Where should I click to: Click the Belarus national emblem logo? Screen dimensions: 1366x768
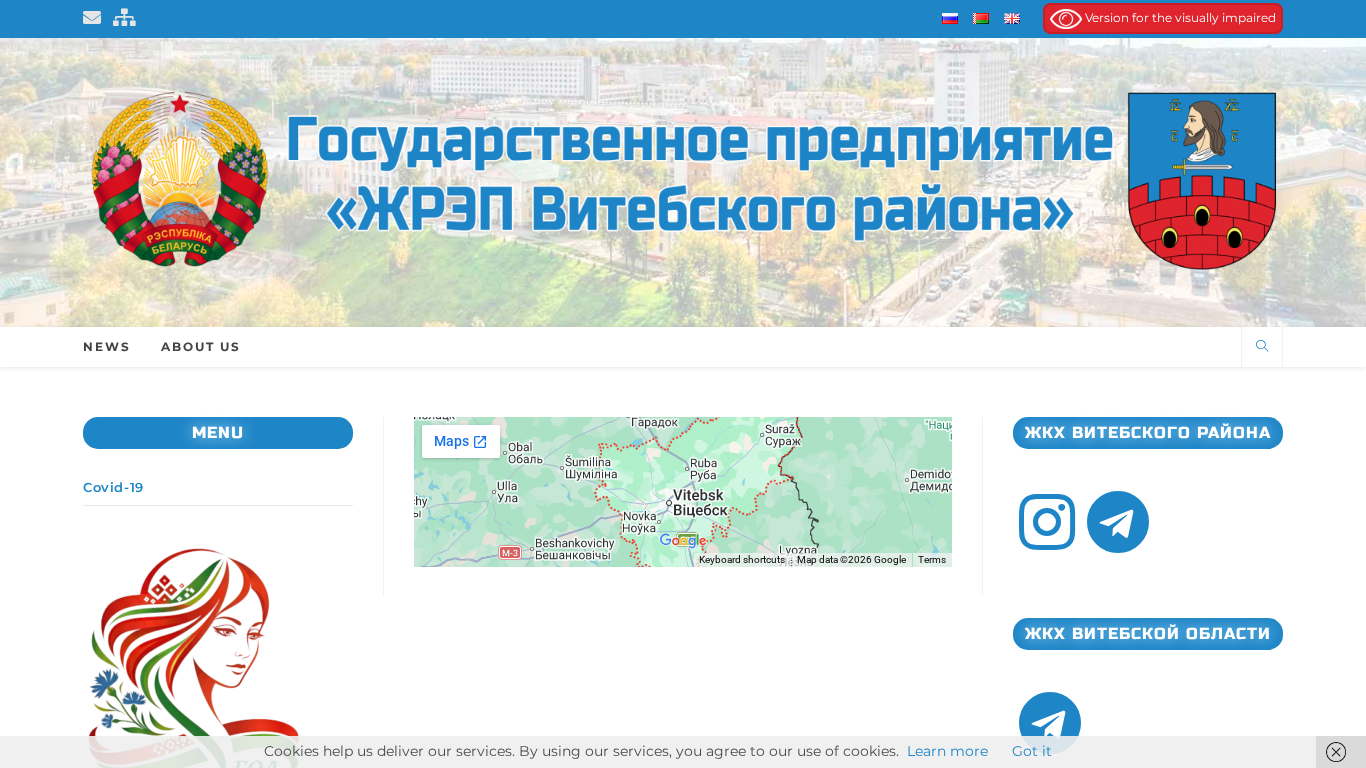click(180, 180)
